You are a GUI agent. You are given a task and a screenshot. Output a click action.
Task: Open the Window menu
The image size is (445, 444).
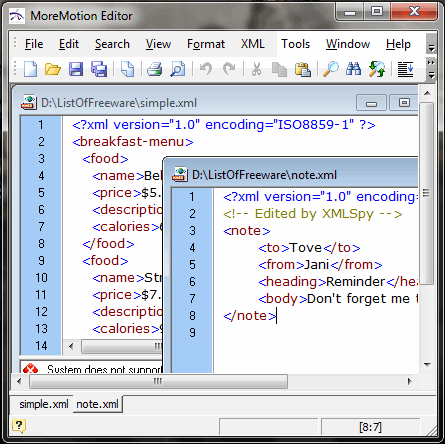(x=348, y=44)
